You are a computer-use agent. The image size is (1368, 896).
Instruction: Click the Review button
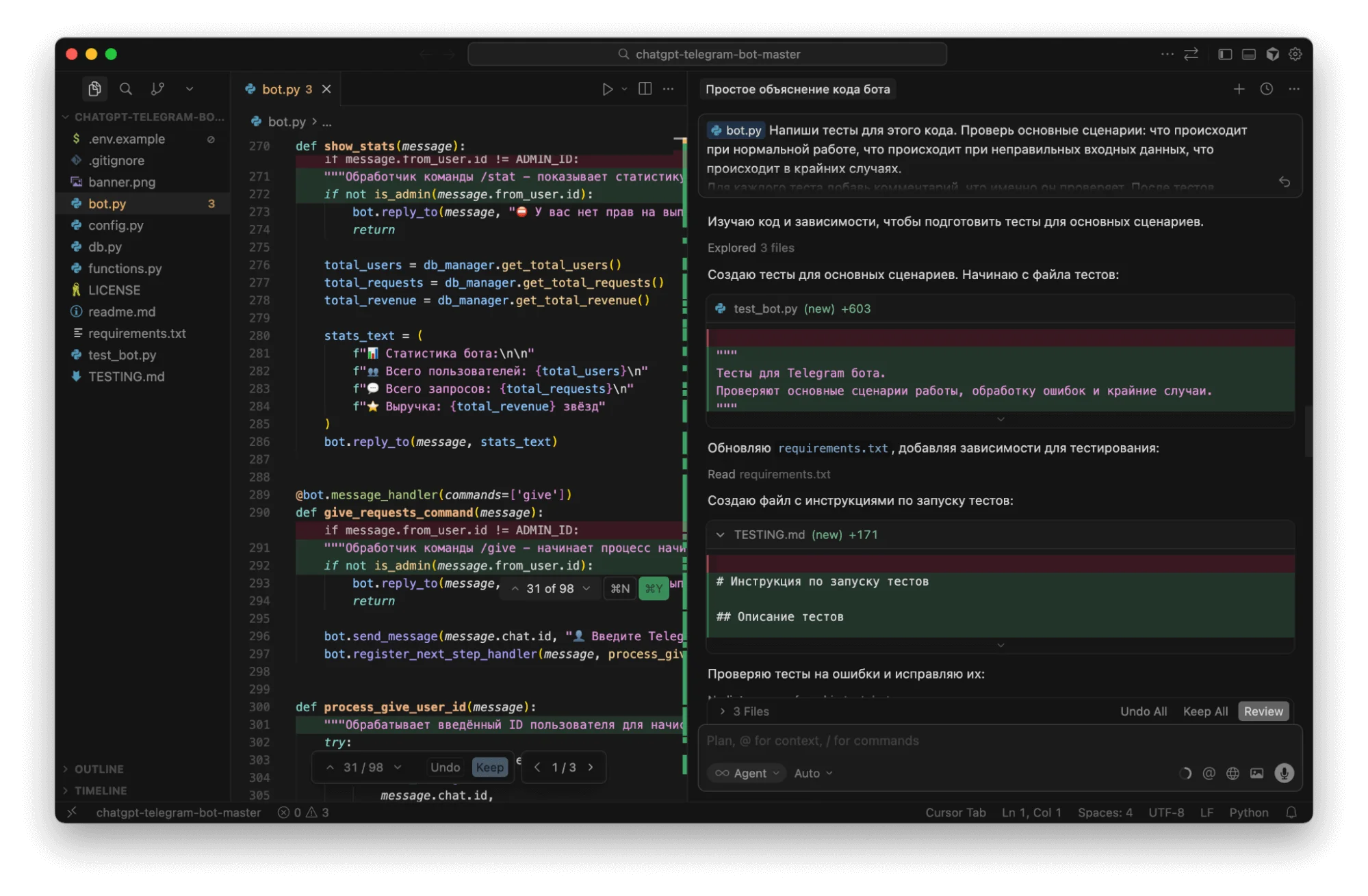1263,711
